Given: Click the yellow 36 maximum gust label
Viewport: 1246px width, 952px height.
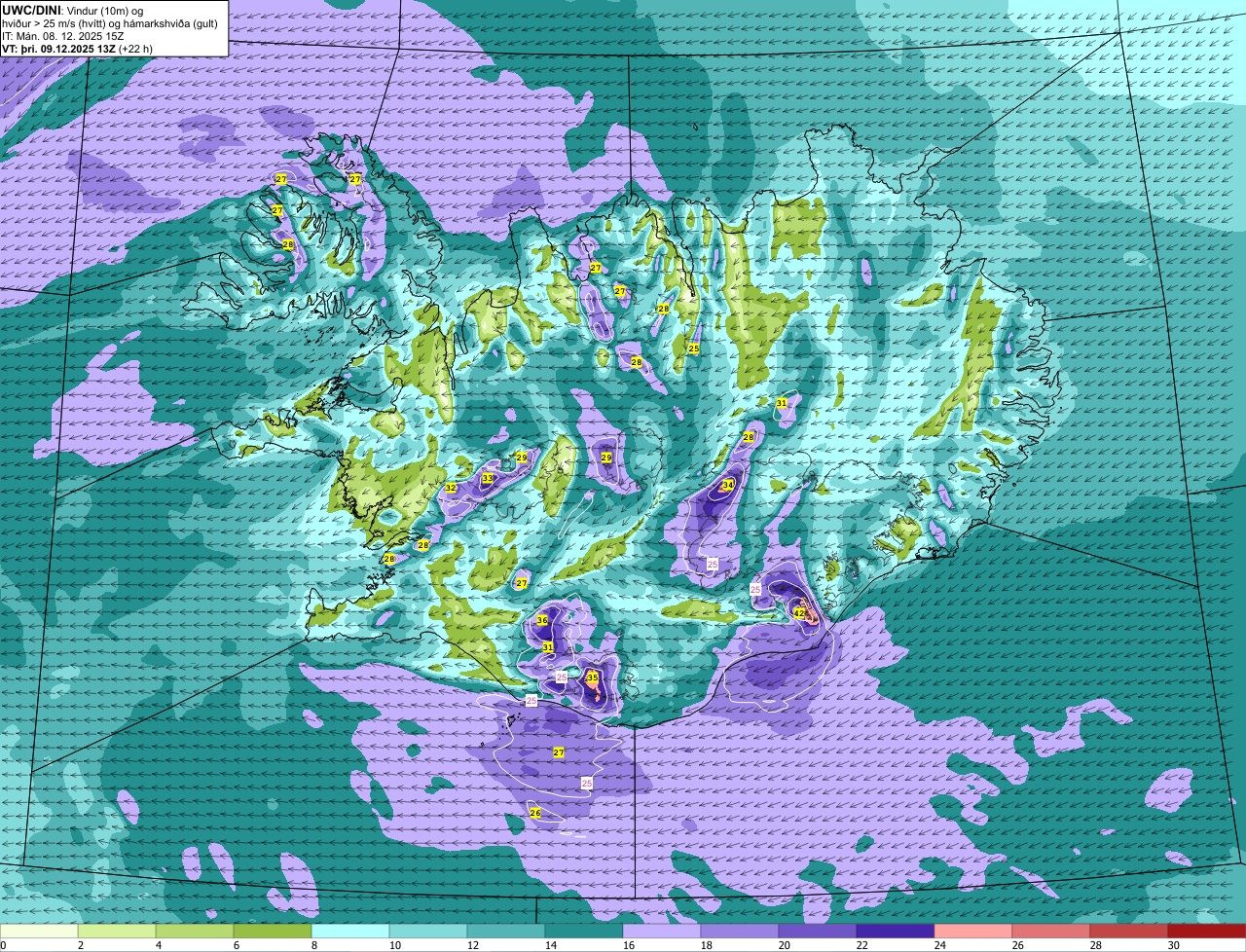Looking at the screenshot, I should [542, 621].
